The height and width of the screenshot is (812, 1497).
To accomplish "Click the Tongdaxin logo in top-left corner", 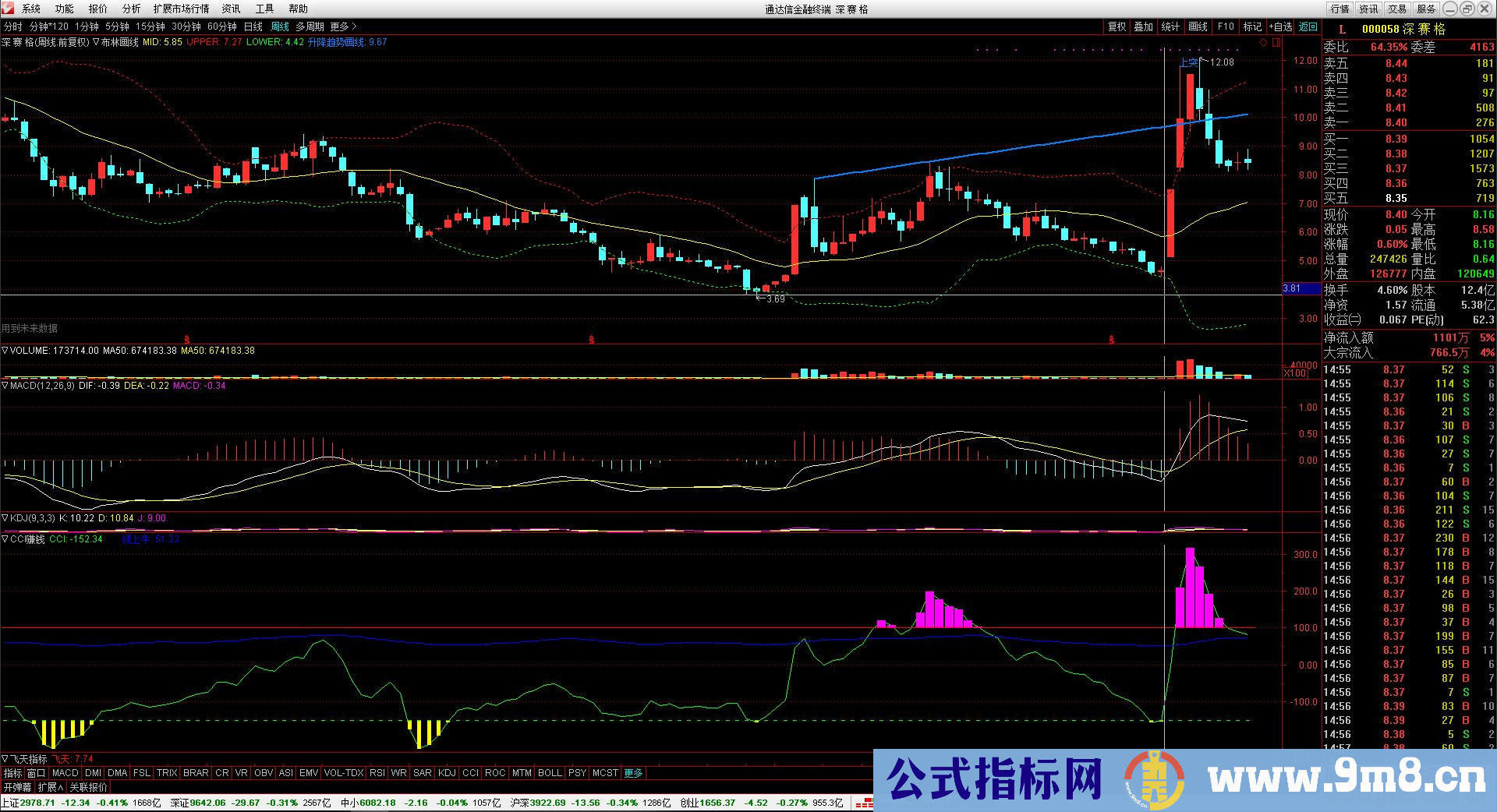I will 8,9.
